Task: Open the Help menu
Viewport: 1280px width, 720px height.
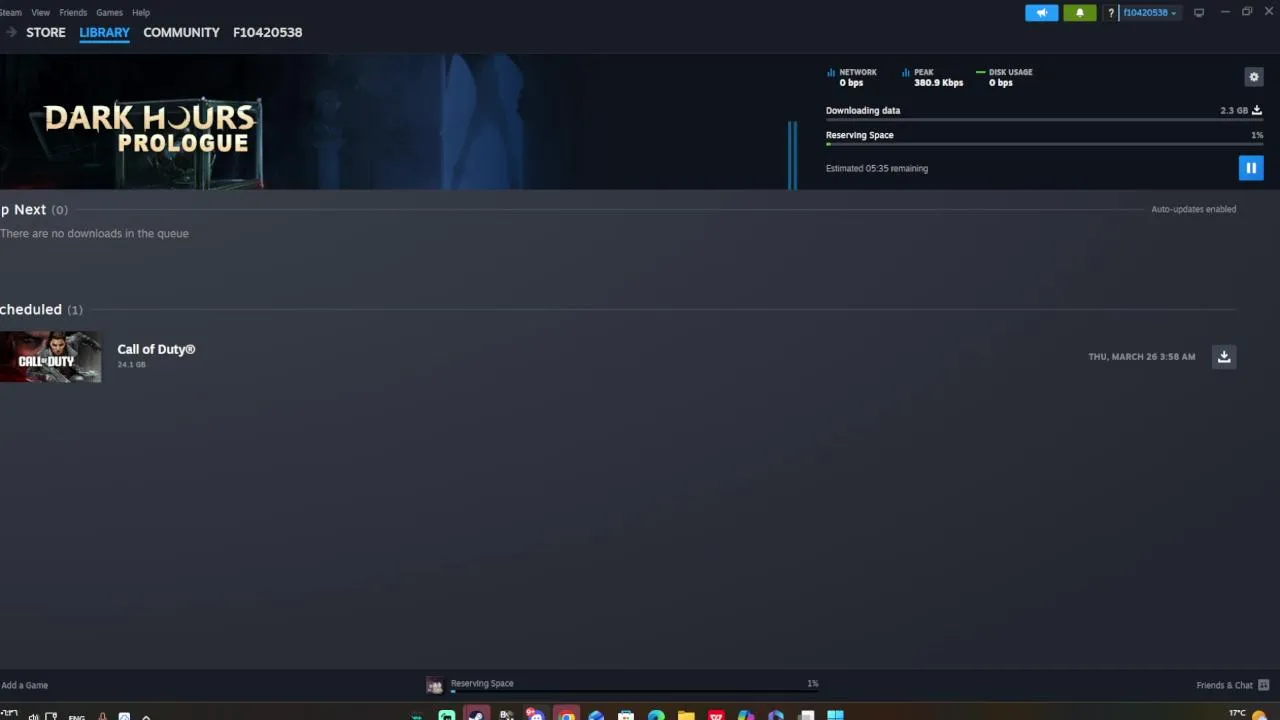Action: [141, 13]
